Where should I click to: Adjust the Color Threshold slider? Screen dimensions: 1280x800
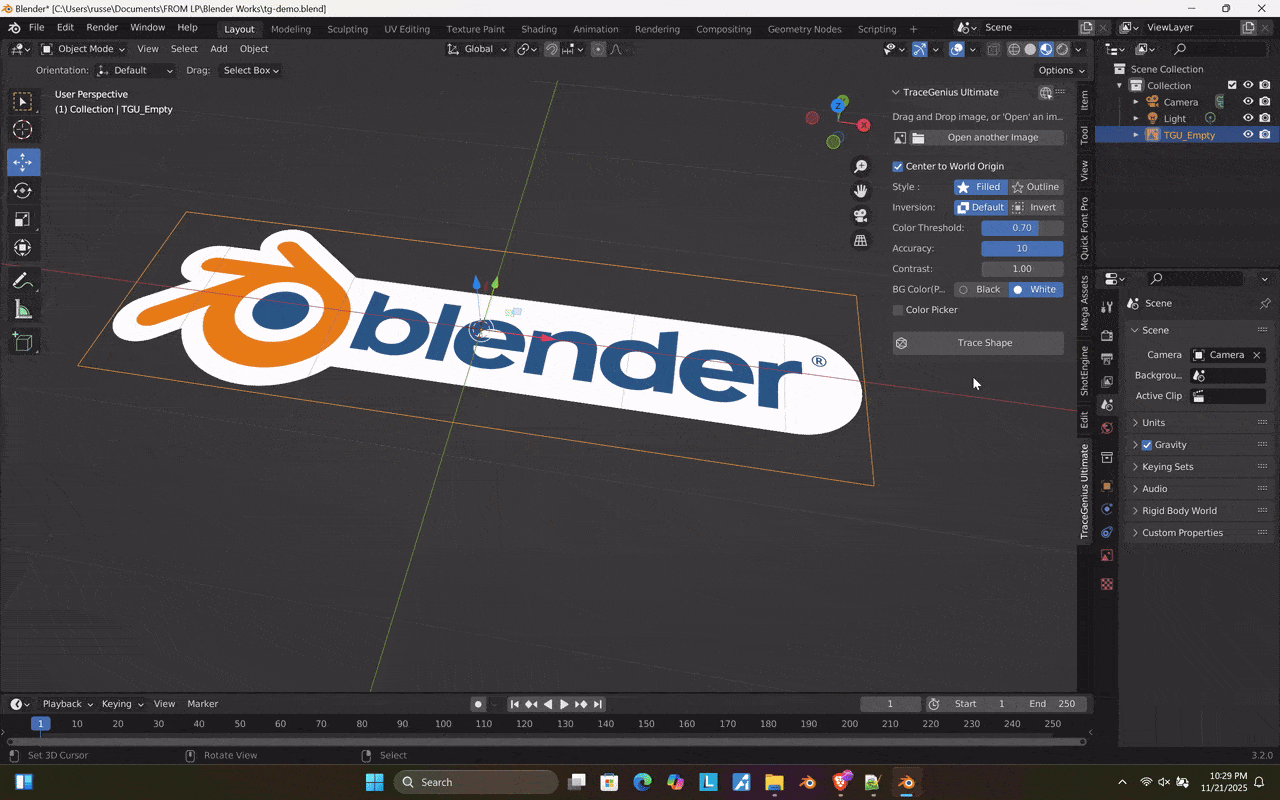(1022, 228)
